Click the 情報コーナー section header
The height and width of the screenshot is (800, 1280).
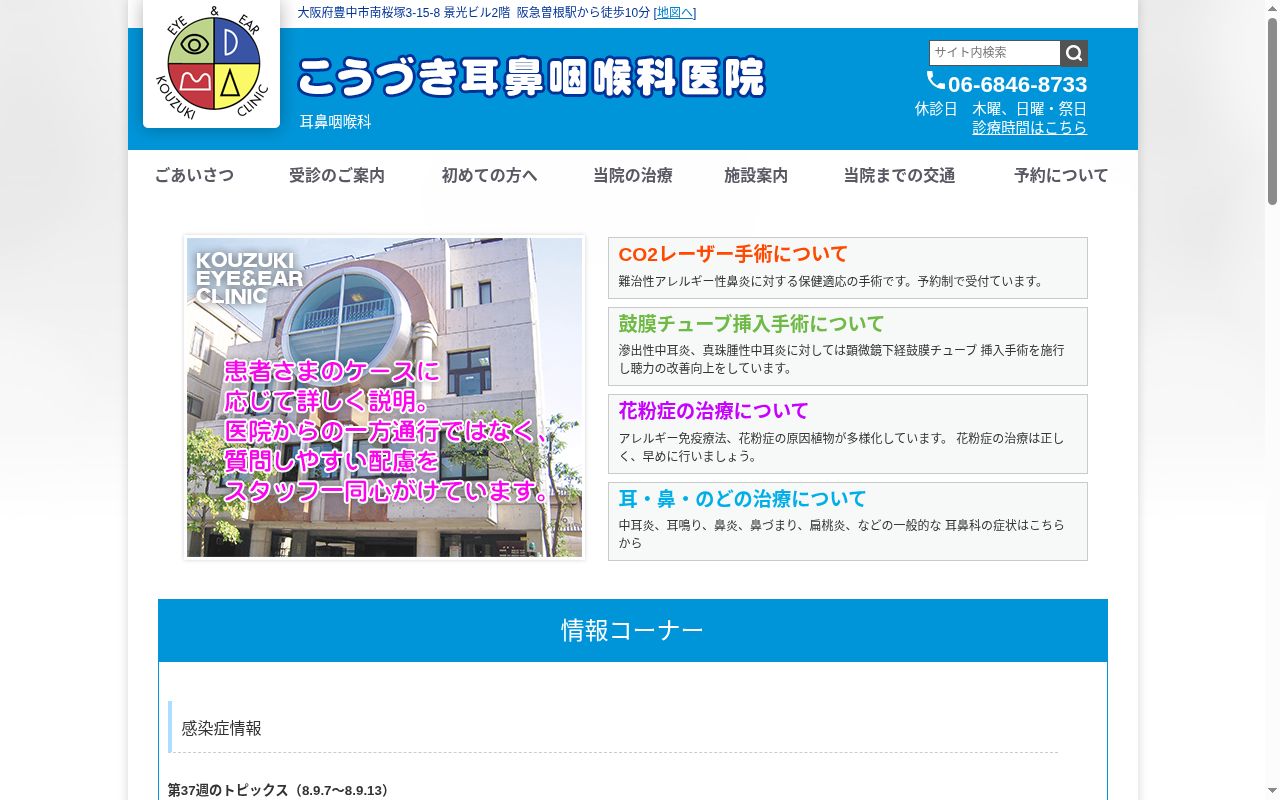coord(633,630)
